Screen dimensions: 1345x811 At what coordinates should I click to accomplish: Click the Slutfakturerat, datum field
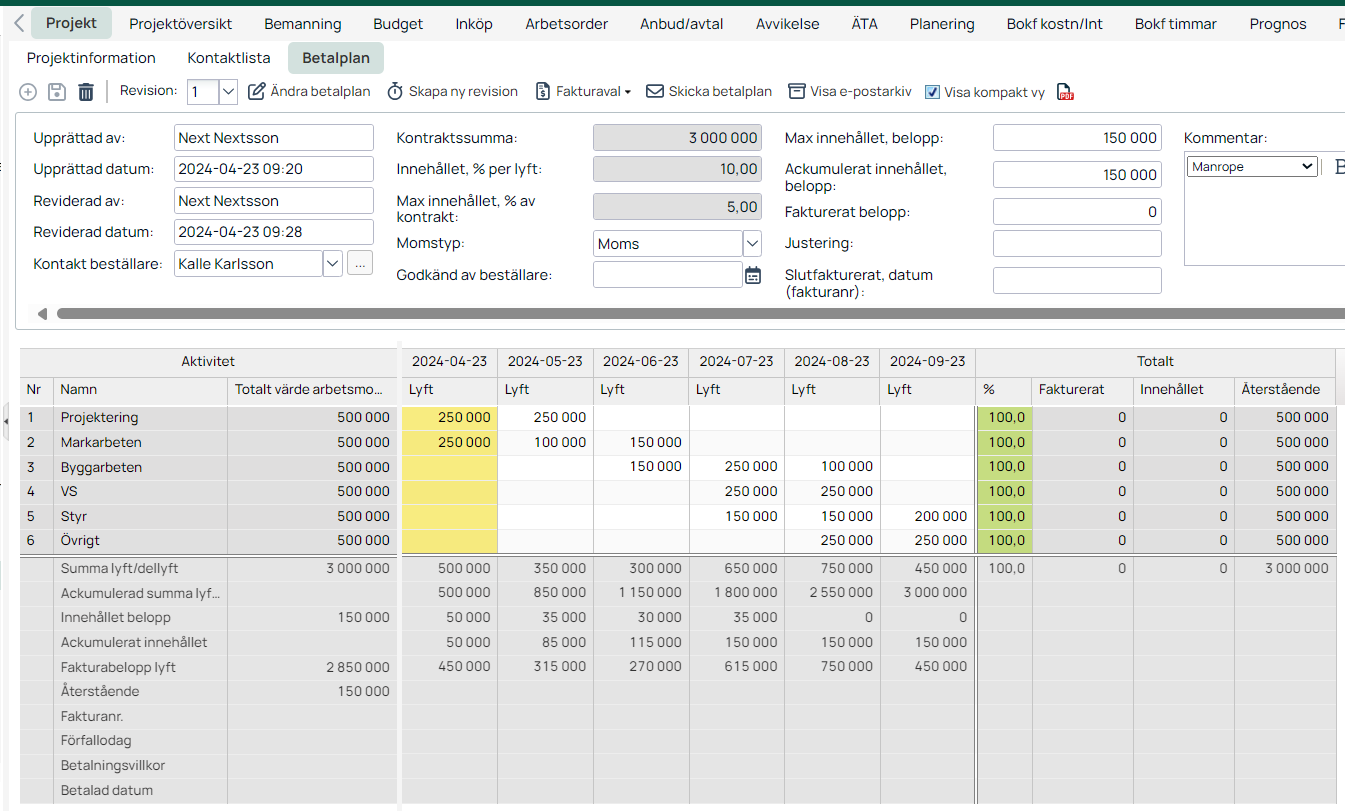tap(1077, 281)
